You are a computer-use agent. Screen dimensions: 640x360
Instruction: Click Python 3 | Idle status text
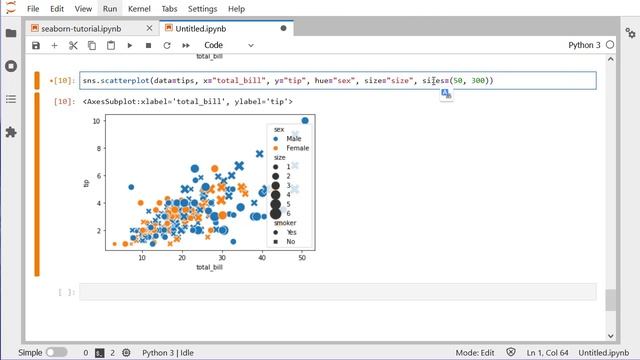pyautogui.click(x=168, y=353)
